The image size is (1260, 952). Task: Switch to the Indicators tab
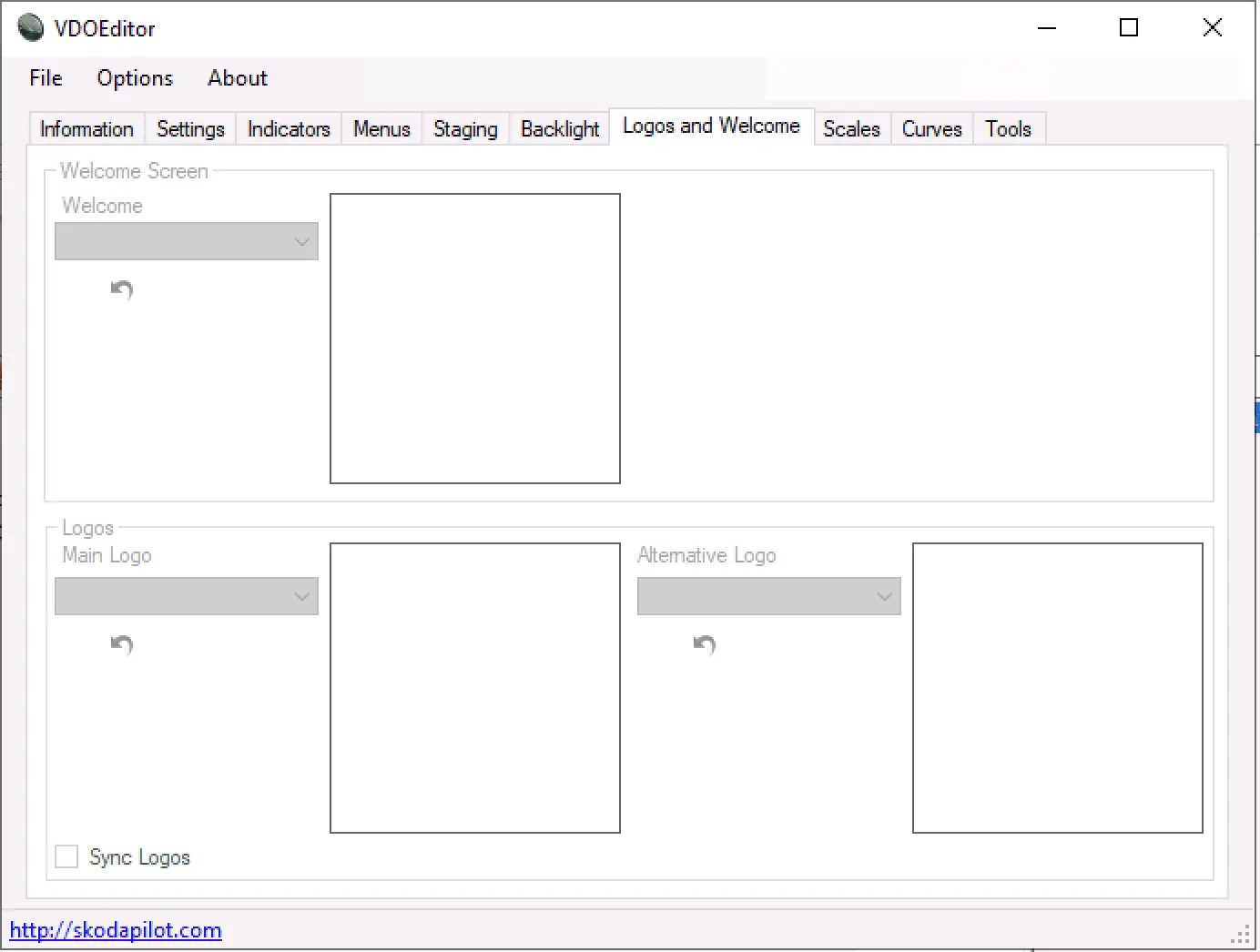tap(289, 129)
